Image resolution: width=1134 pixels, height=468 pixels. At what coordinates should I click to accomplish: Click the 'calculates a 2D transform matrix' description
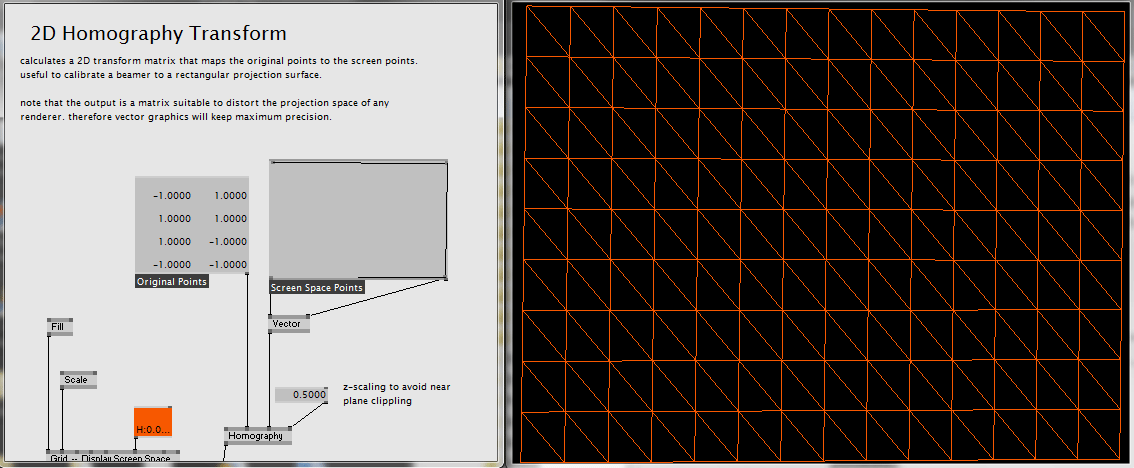coord(219,68)
